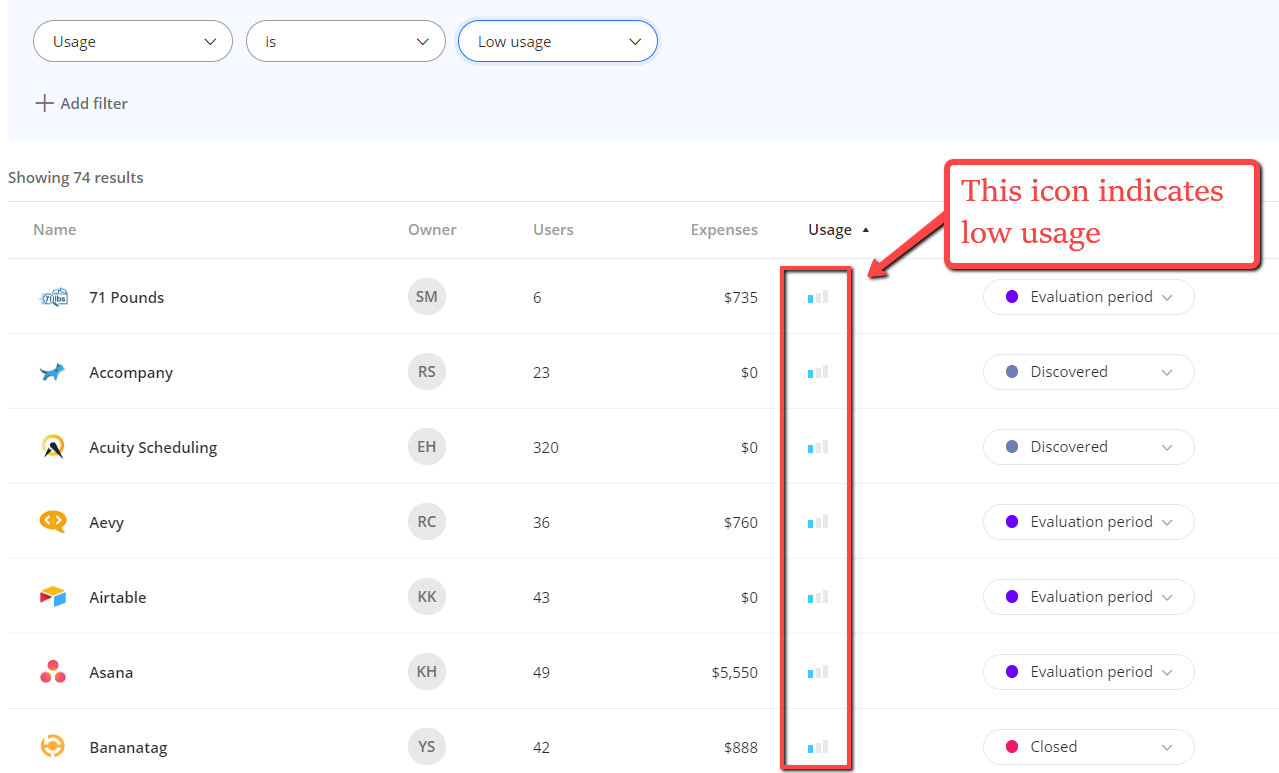Click RC owner avatar for Aevy
Screen dimensions: 1279x773
[x=427, y=522]
